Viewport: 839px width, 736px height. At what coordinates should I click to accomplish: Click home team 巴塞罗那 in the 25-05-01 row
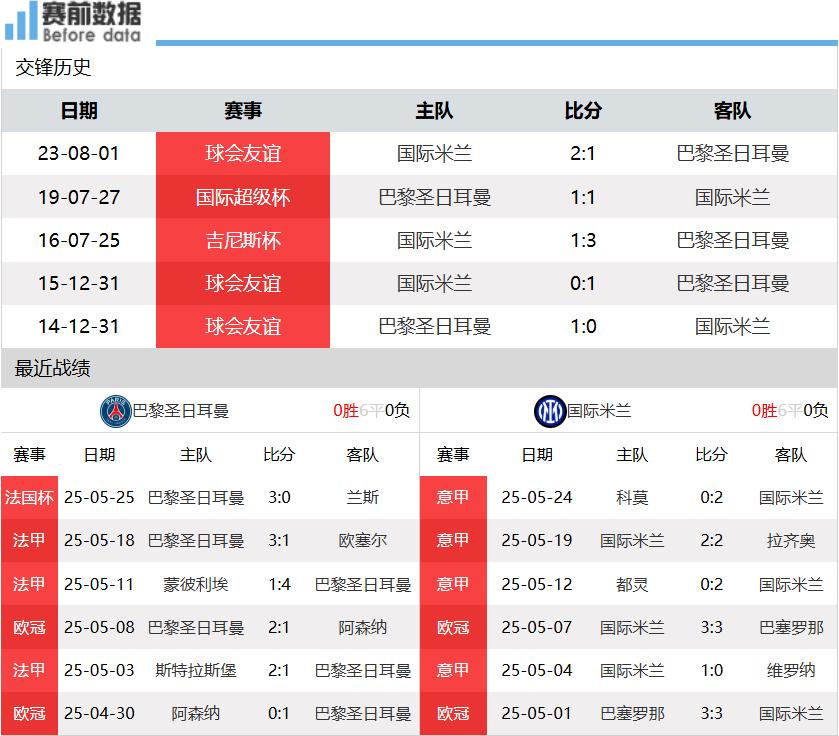click(632, 713)
